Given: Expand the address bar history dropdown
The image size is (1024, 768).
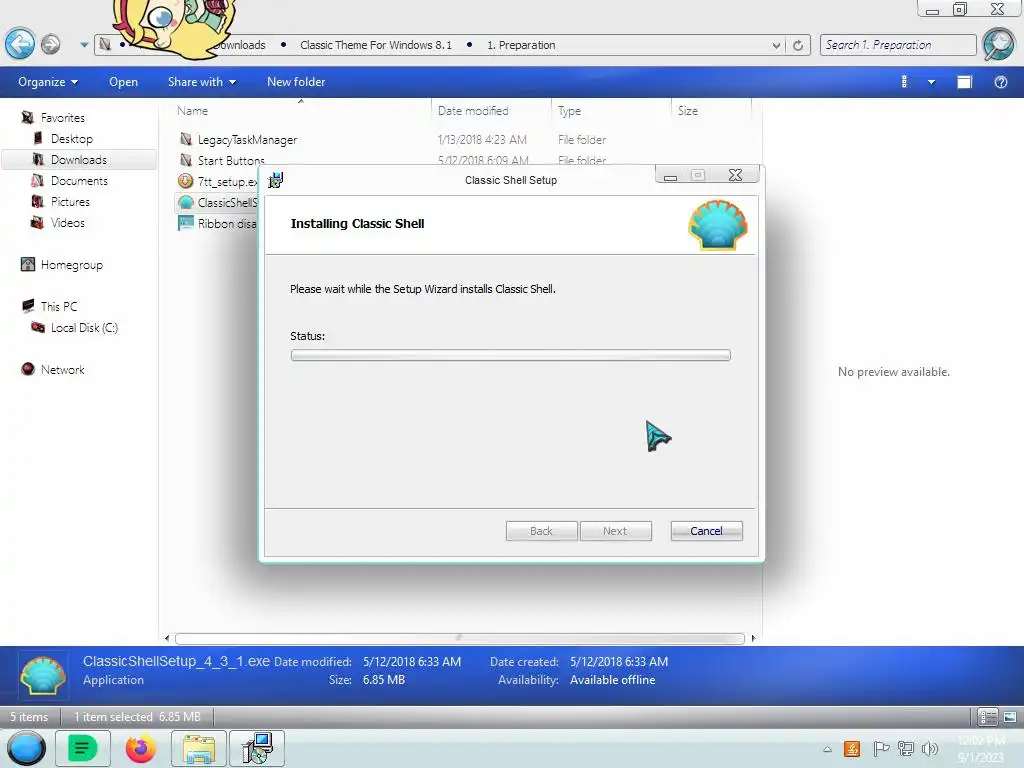Looking at the screenshot, I should pos(776,45).
